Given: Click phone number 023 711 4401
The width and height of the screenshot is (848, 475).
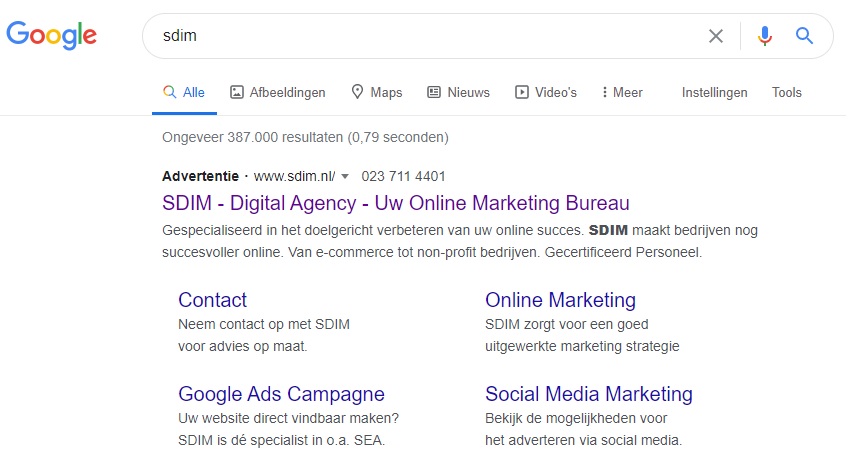Looking at the screenshot, I should click(x=403, y=176).
